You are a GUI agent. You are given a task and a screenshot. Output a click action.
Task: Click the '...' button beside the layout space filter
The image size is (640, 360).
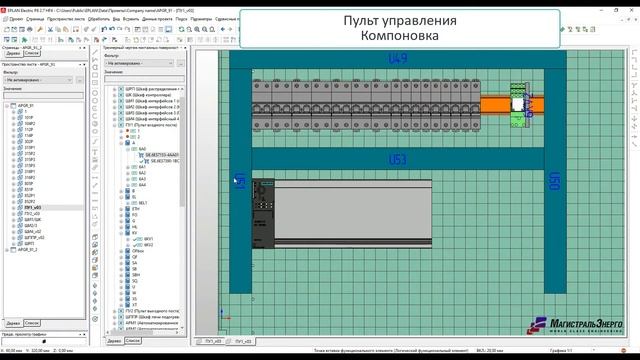point(80,80)
